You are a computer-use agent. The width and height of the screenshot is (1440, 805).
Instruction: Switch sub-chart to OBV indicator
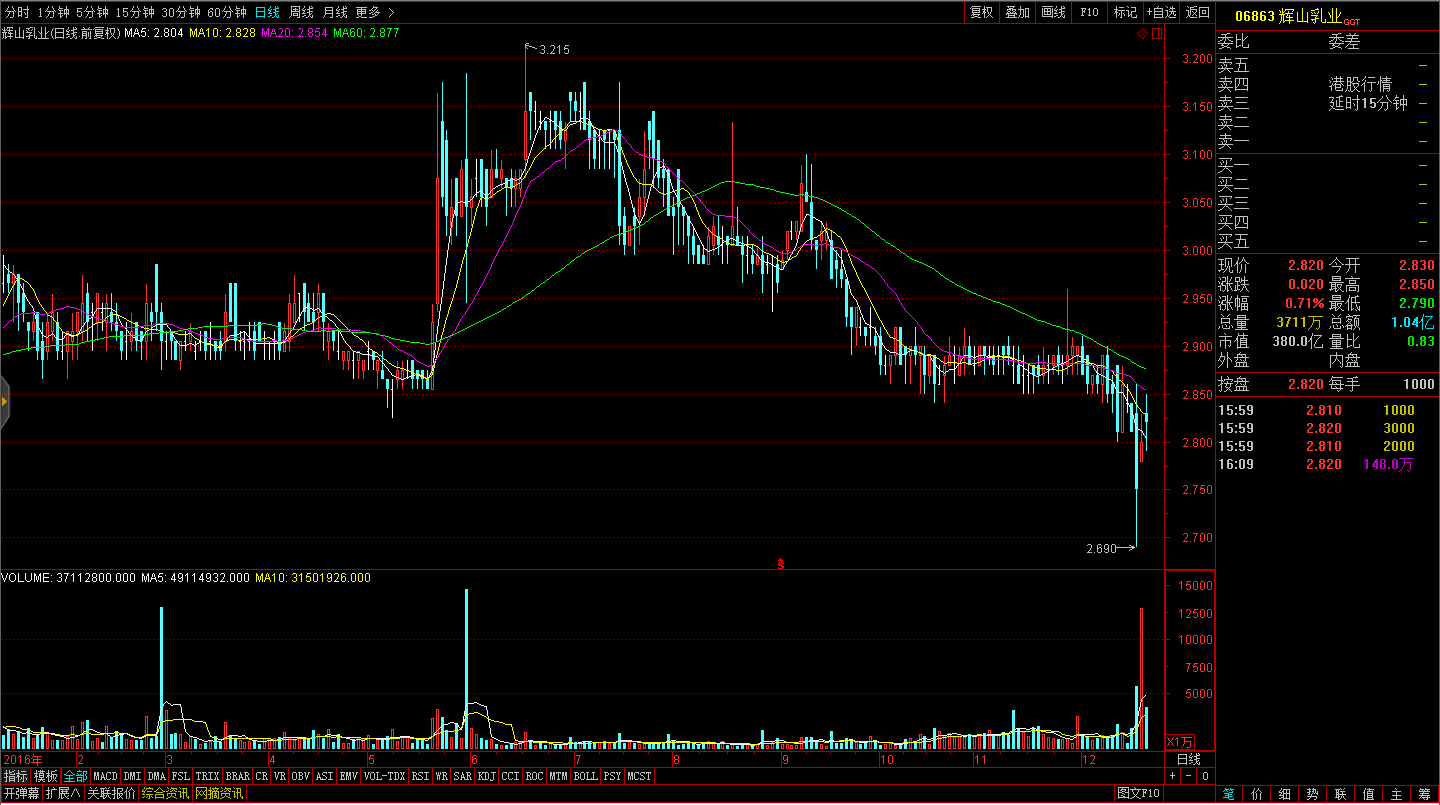[x=301, y=776]
